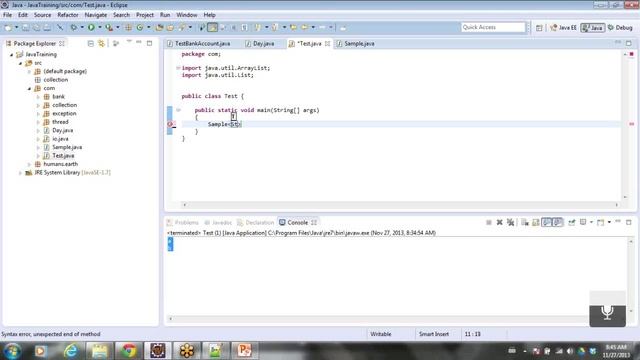Run the program with the green Run icon
Screen dimensions: 640x360
coord(91,28)
